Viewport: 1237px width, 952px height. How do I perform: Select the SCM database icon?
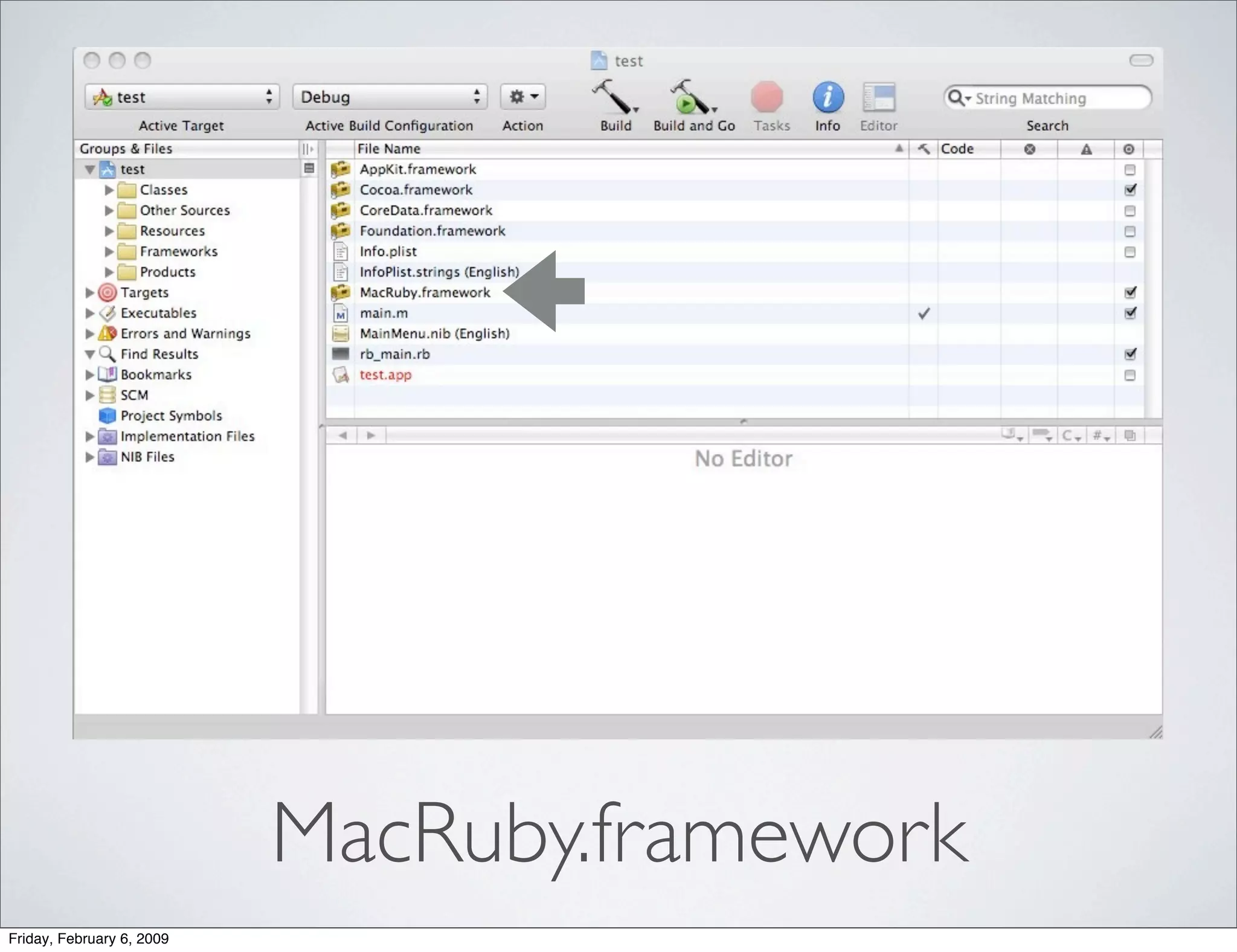point(107,395)
